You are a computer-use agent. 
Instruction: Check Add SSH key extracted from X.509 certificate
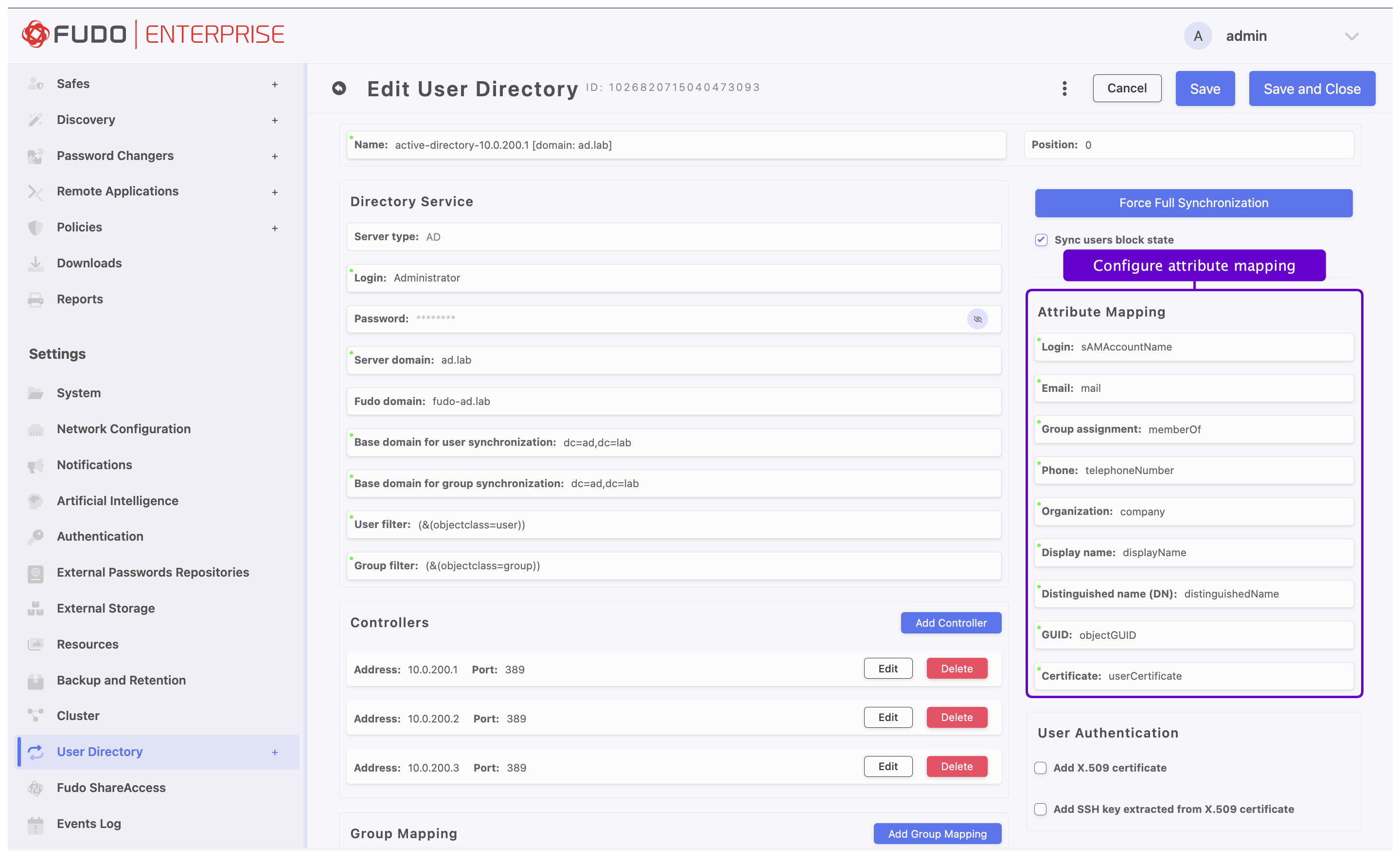tap(1041, 809)
